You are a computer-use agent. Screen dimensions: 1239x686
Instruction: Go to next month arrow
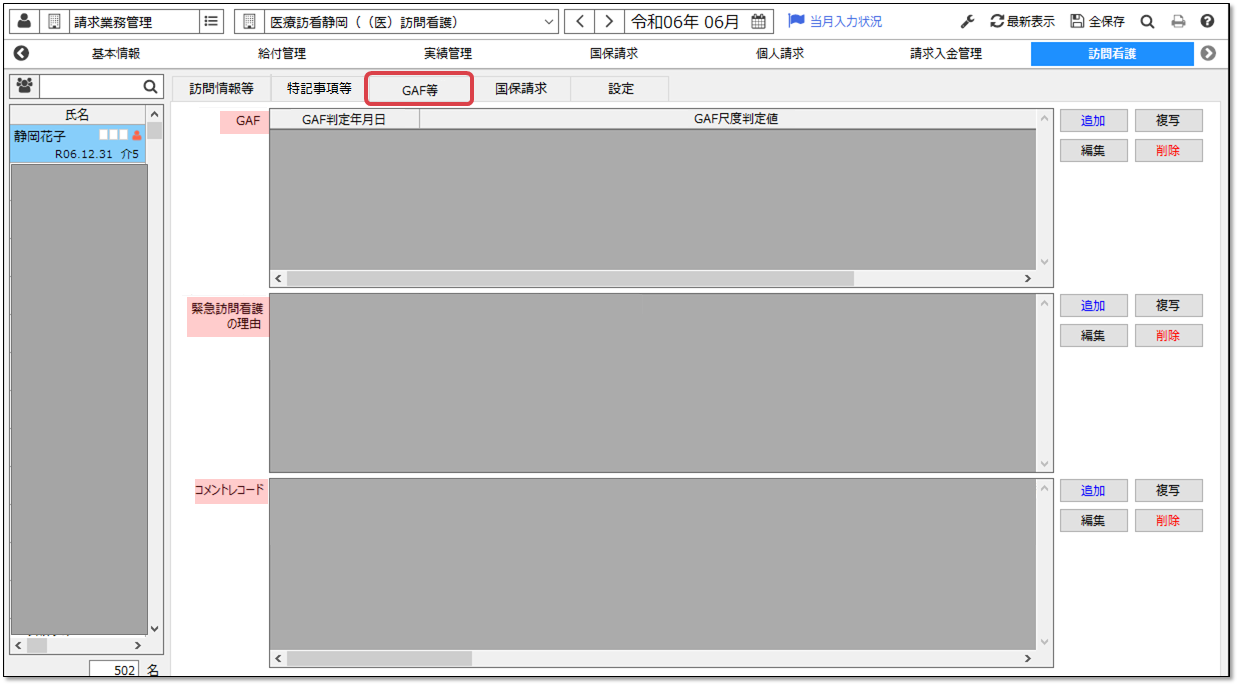(608, 21)
